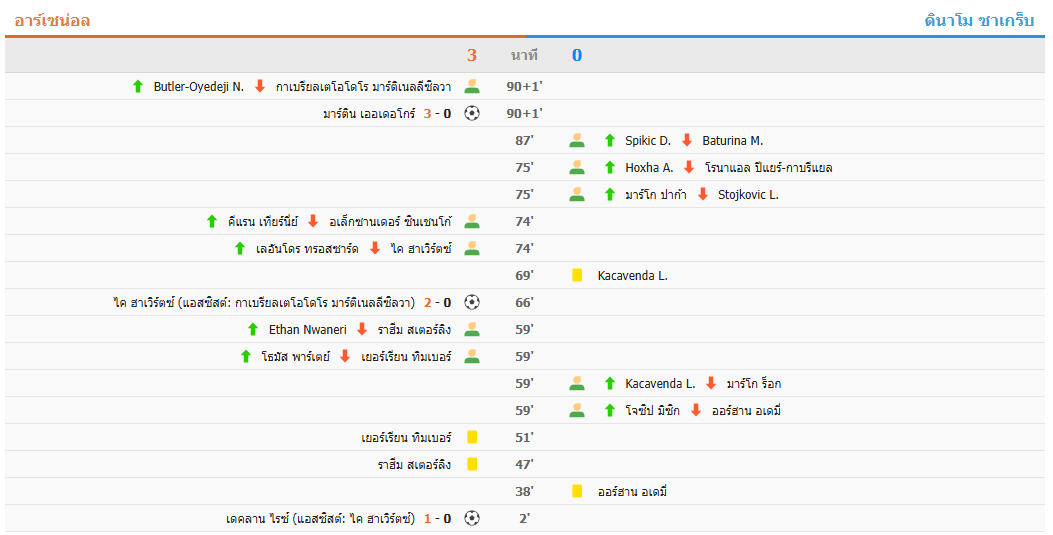Click the yellow card icon at minute 38'
The width and height of the screenshot is (1053, 535).
tap(577, 491)
